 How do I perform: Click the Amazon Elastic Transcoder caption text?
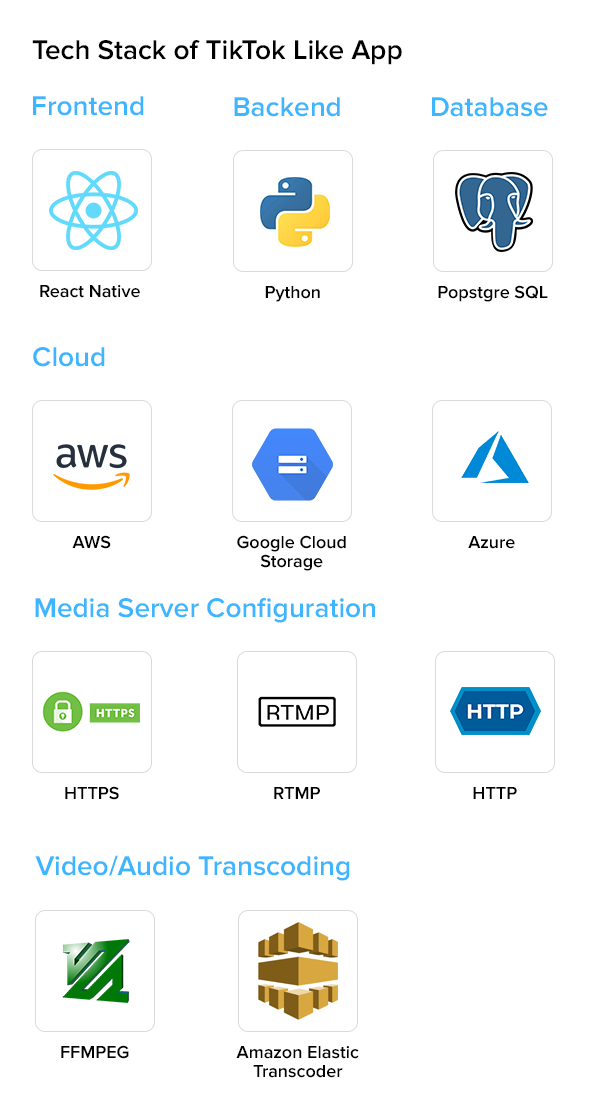(298, 1062)
